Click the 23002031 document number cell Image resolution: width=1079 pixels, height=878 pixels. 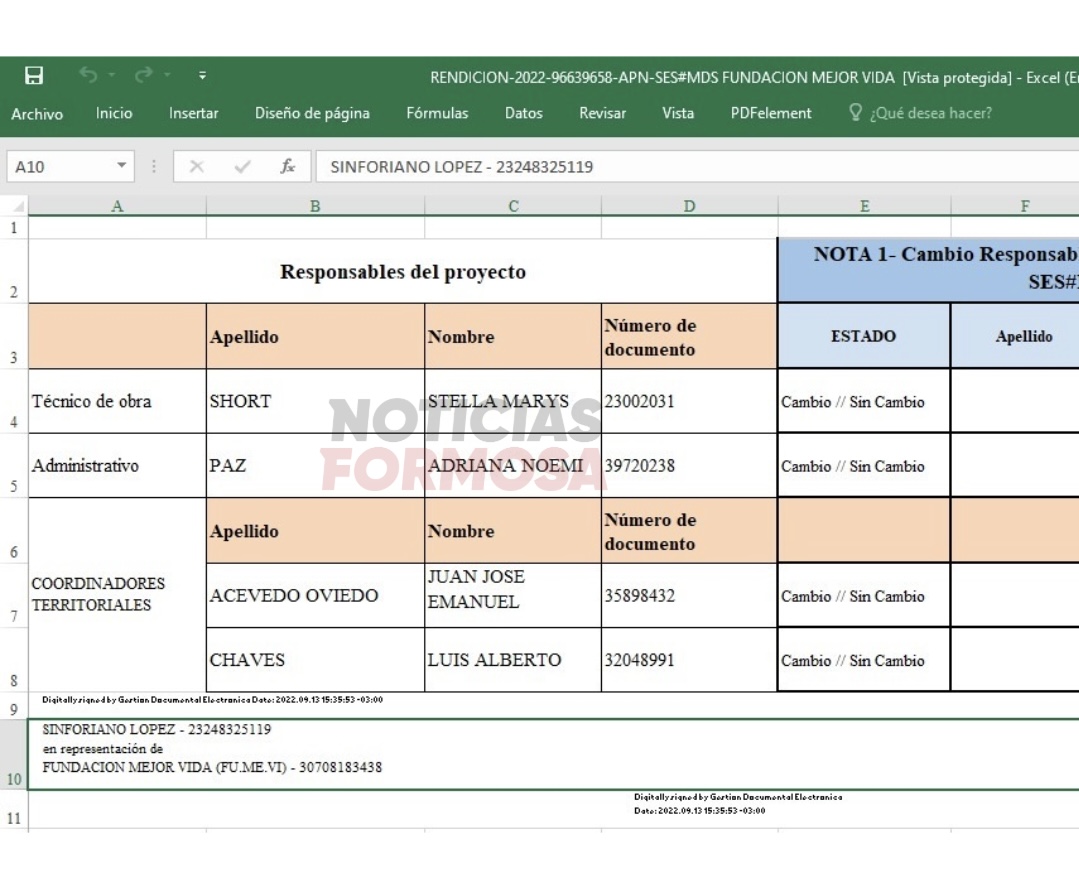pyautogui.click(x=690, y=401)
